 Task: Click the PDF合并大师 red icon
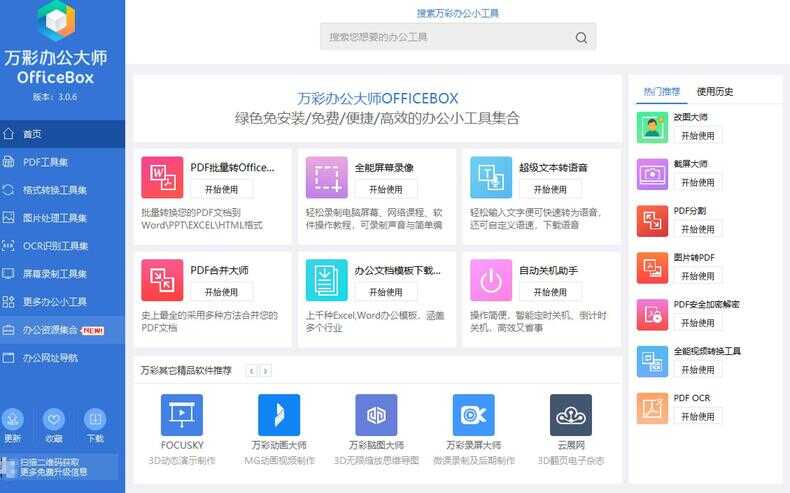162,280
